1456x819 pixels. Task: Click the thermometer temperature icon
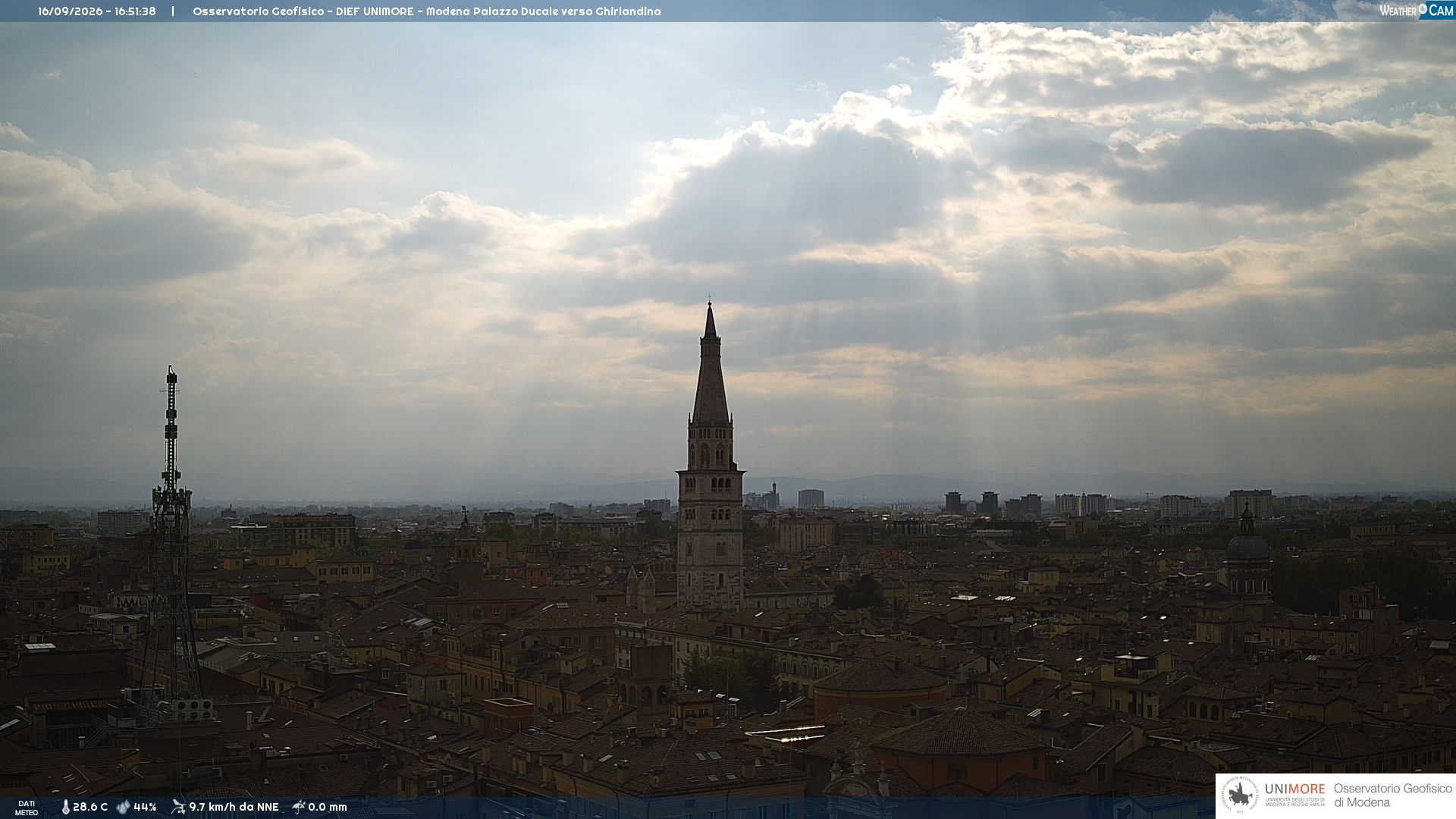[65, 808]
